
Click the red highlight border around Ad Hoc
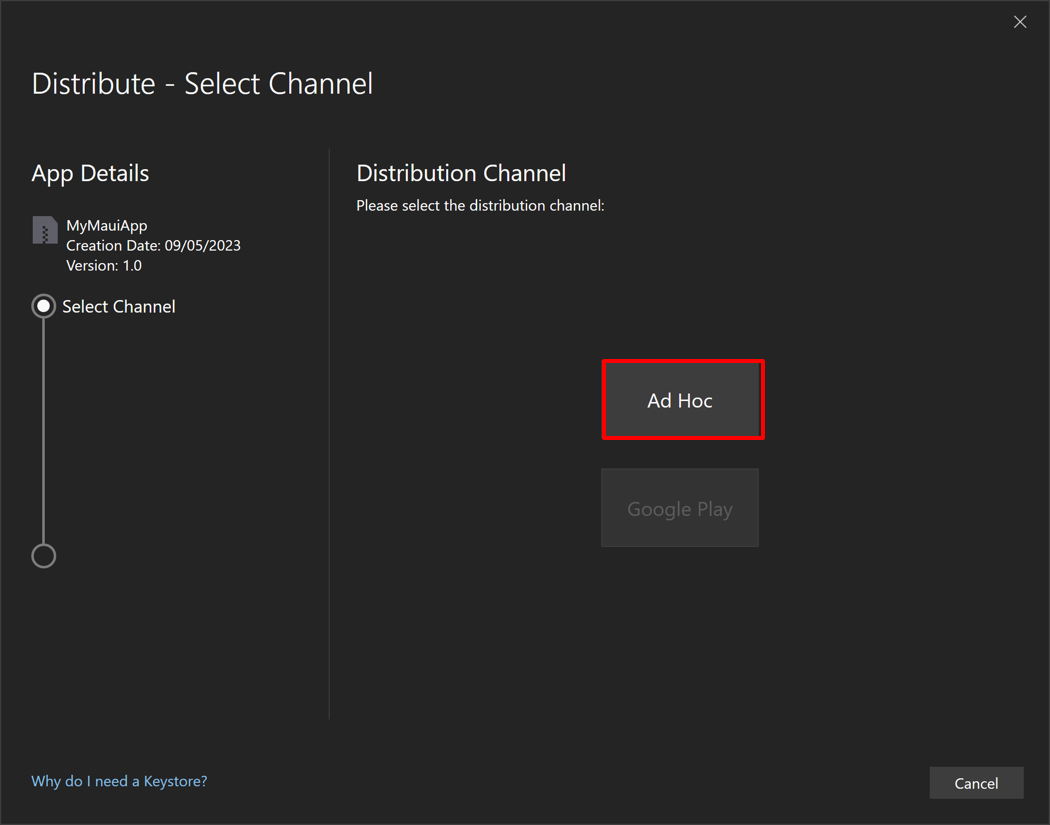[x=683, y=362]
